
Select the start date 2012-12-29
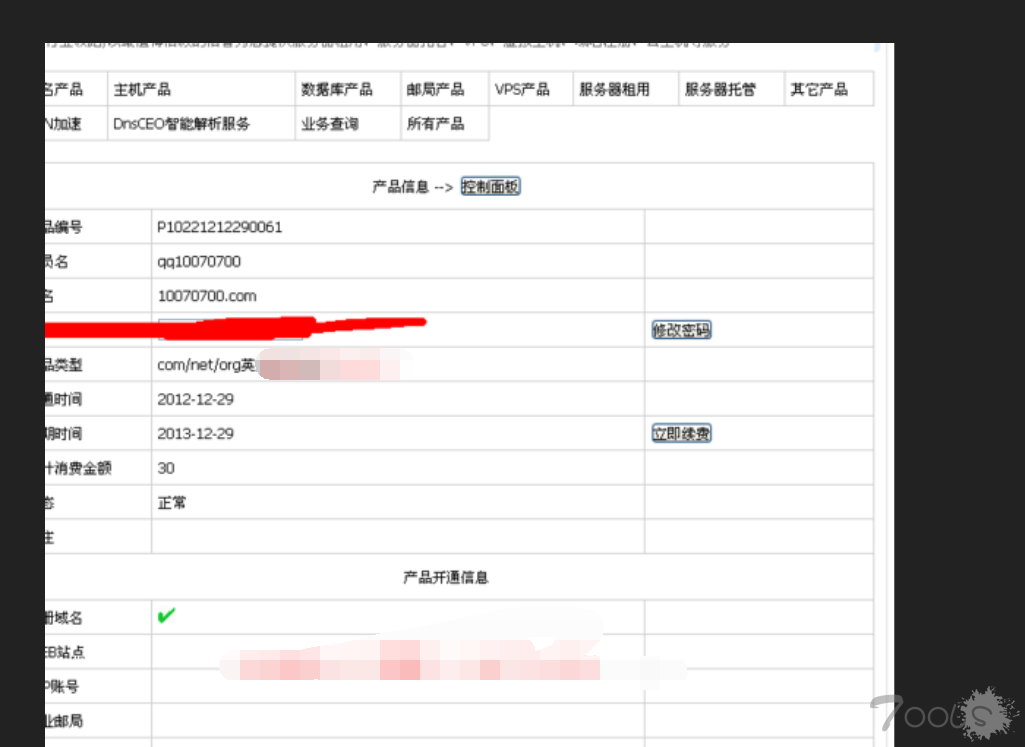(195, 399)
